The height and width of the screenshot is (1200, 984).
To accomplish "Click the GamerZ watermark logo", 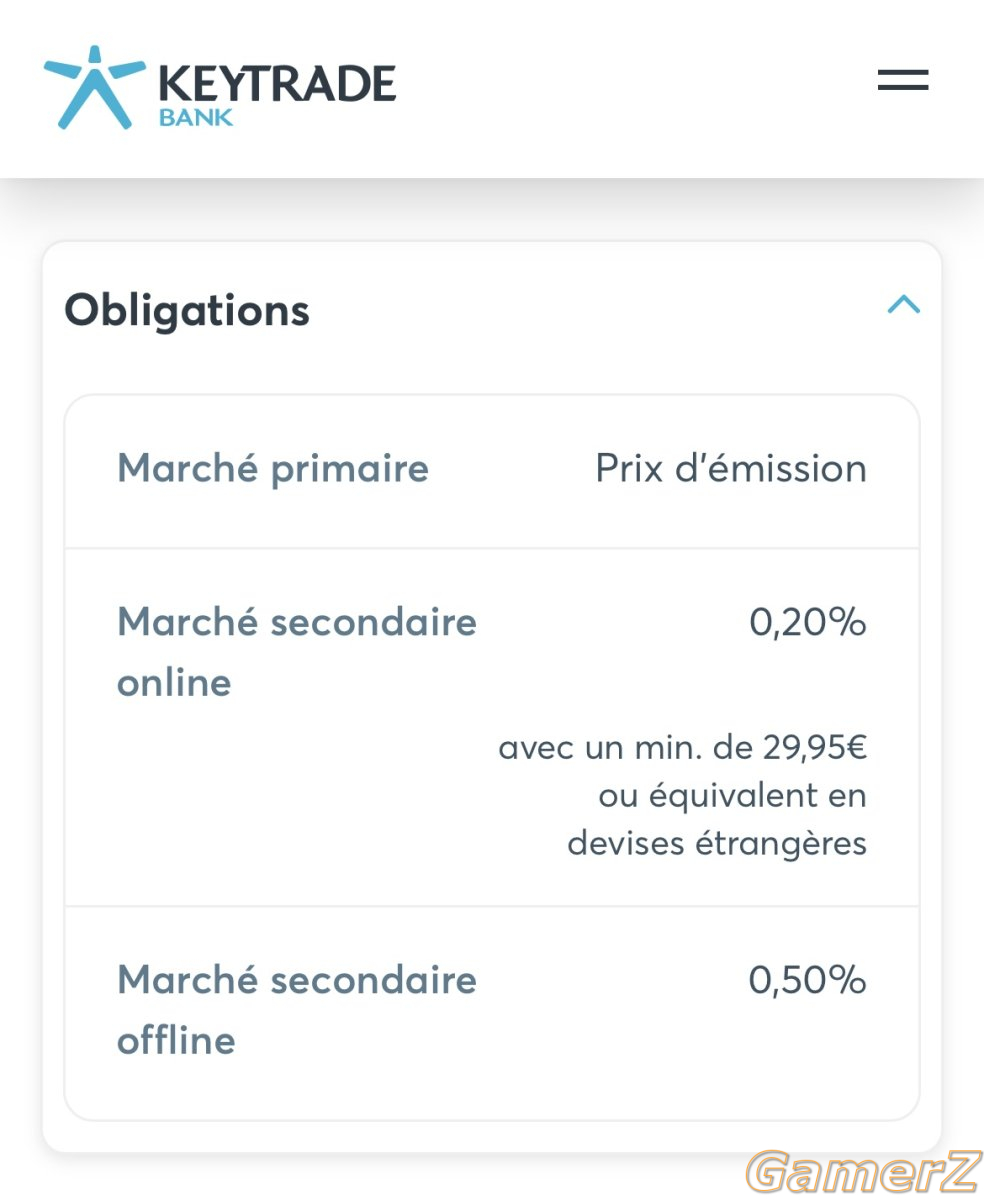I will pyautogui.click(x=861, y=1172).
